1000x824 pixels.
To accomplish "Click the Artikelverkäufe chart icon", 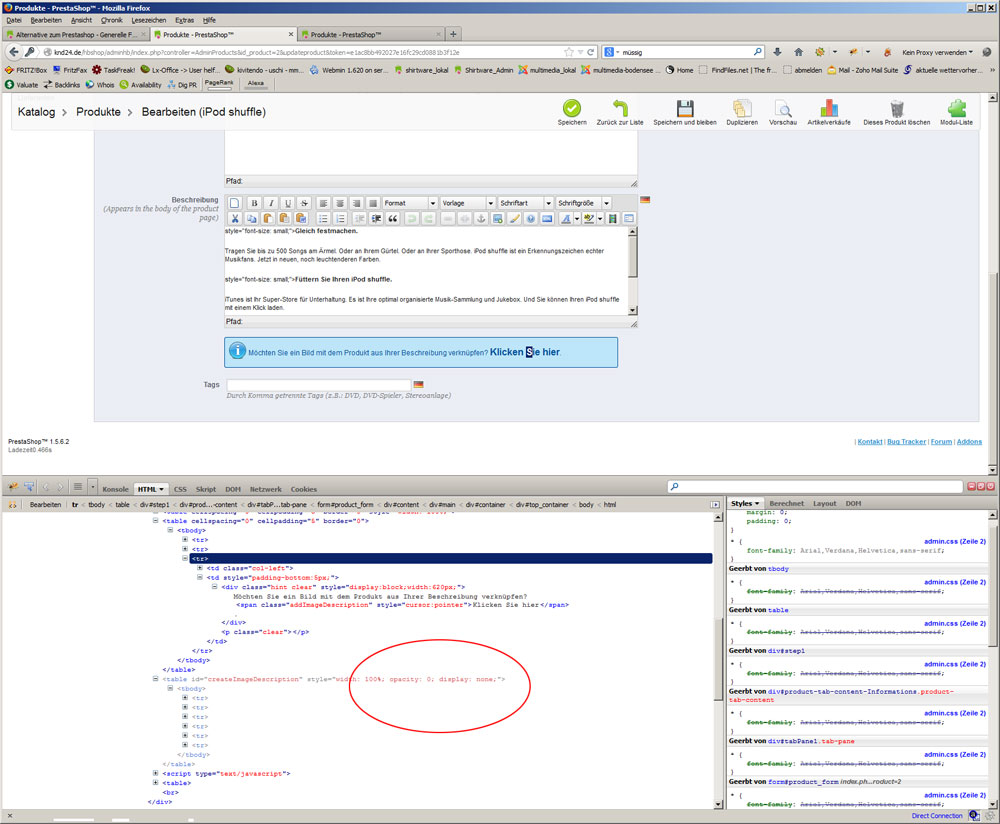I will click(x=829, y=108).
